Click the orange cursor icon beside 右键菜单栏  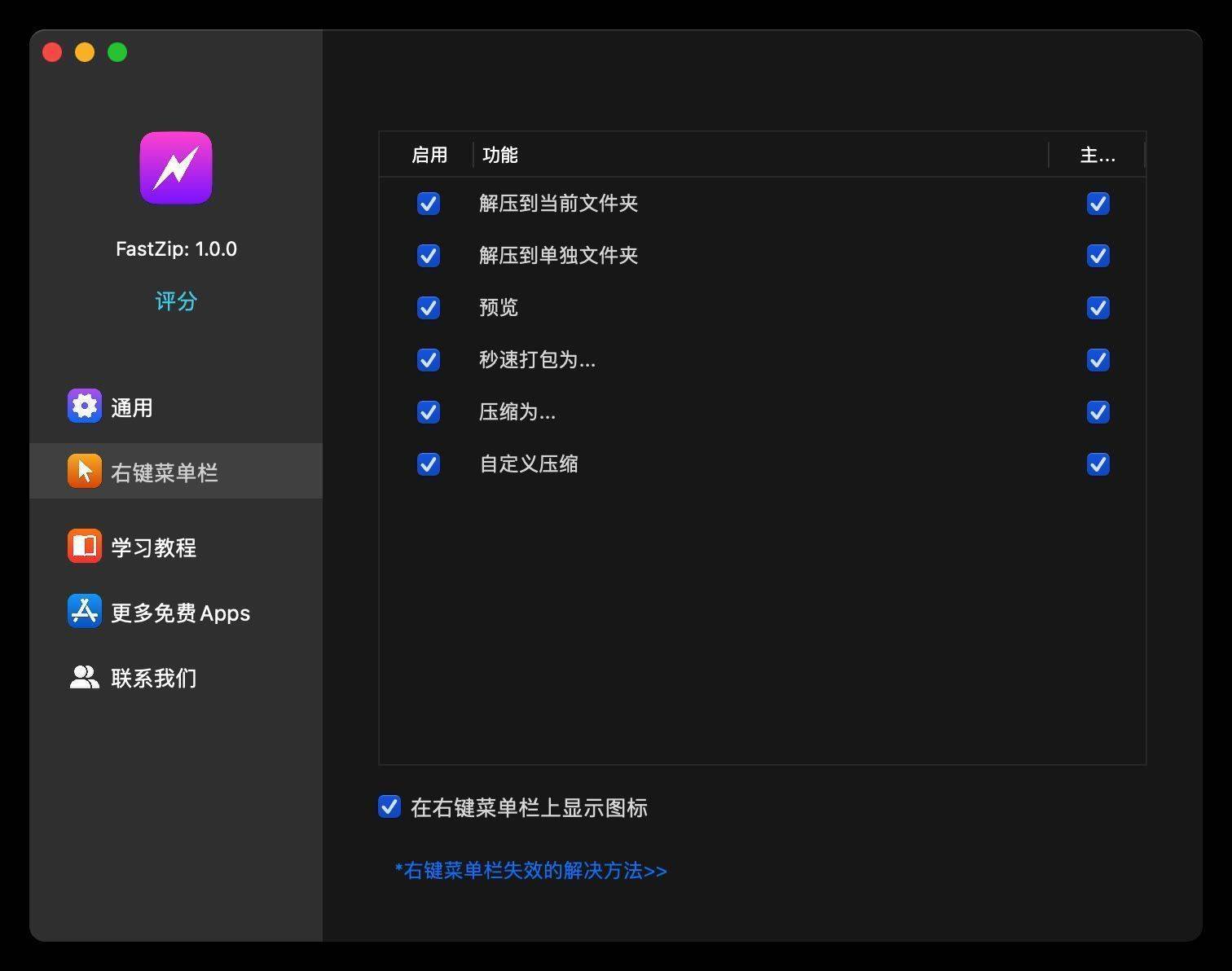(x=84, y=470)
